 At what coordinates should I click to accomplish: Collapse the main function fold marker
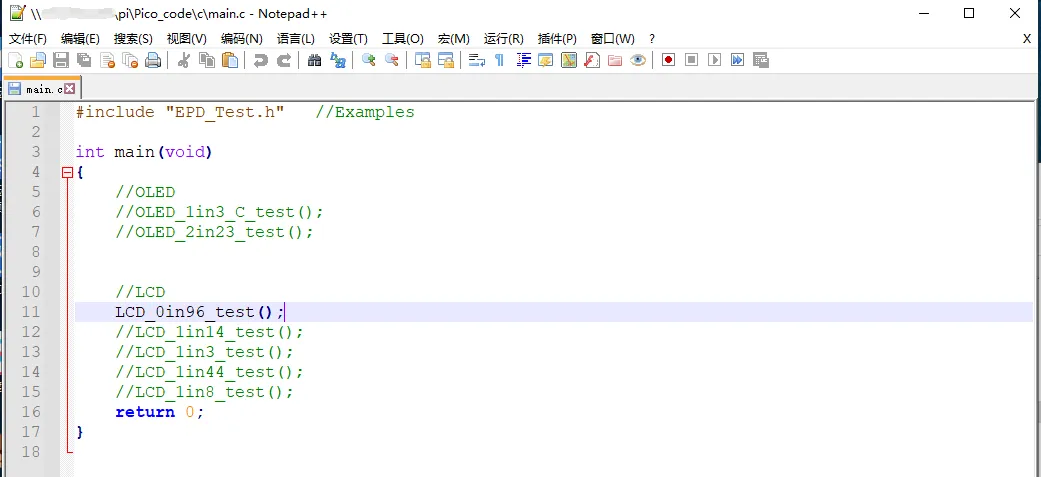[66, 173]
